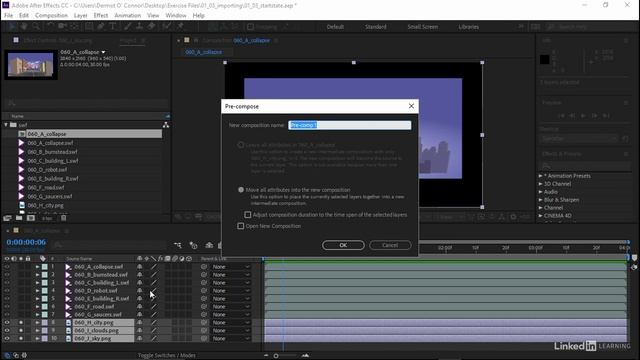Select 060_D_robot.swf in Project panel
The image size is (640, 360).
47,169
